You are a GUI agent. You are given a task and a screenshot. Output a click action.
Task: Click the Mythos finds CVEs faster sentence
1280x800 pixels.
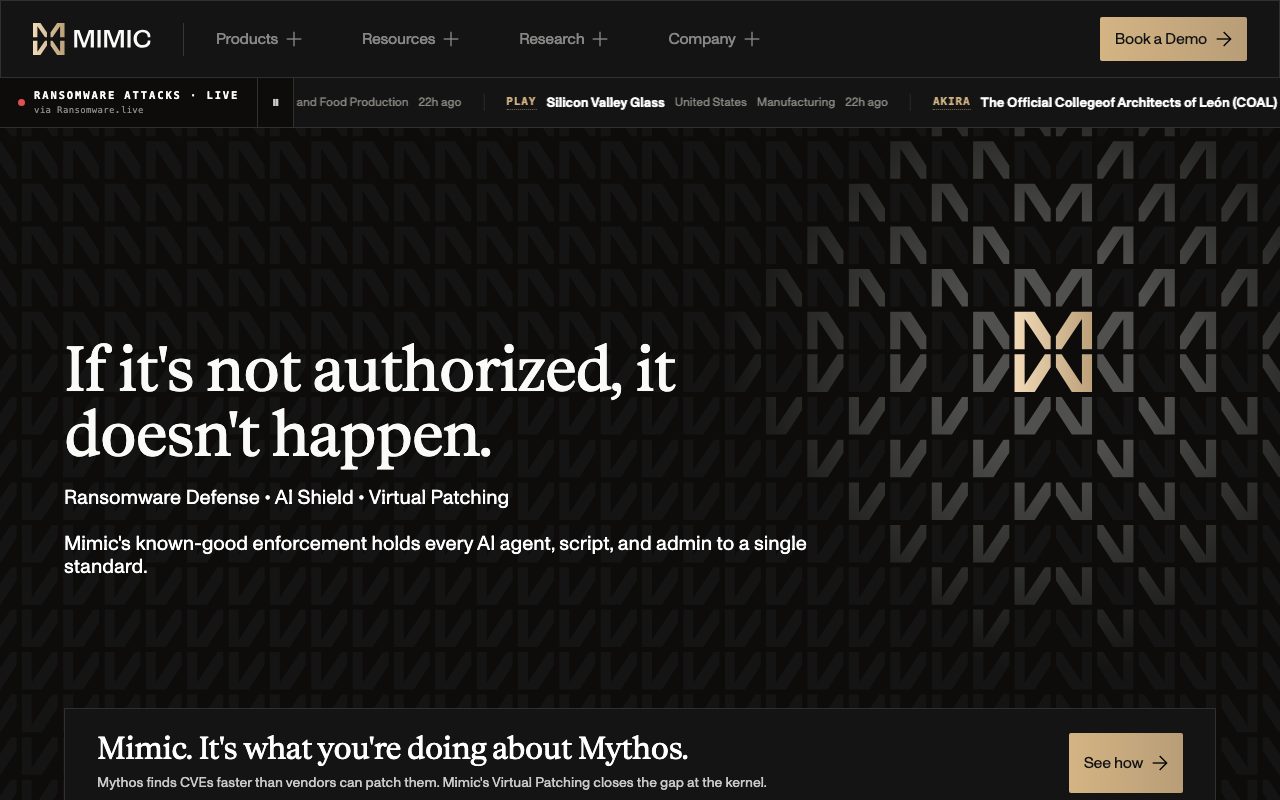point(431,782)
